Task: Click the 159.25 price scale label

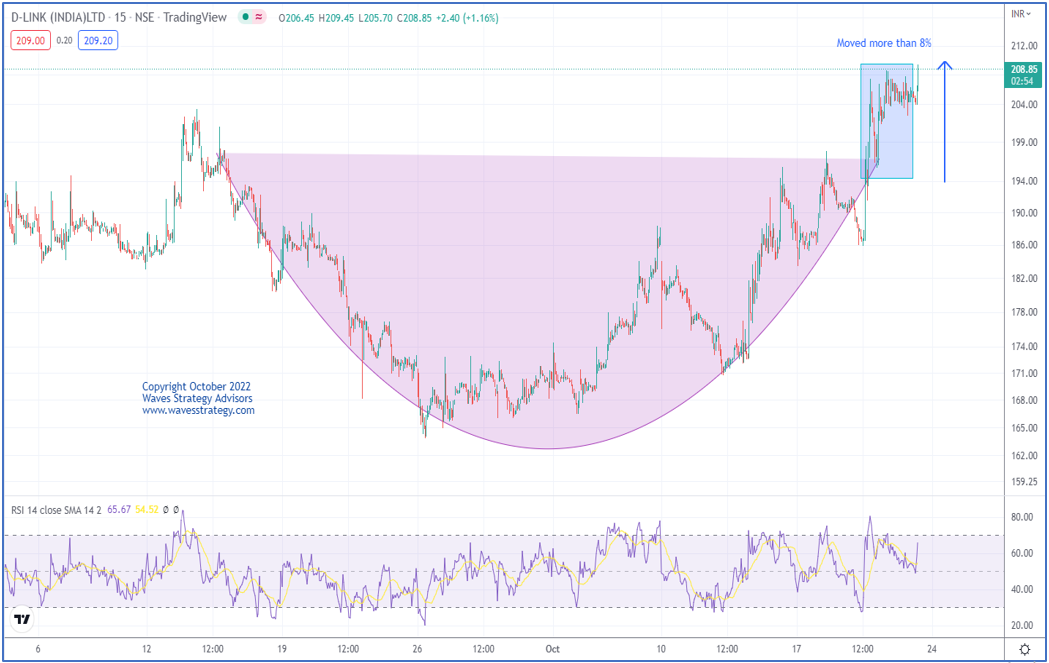Action: tap(1024, 482)
